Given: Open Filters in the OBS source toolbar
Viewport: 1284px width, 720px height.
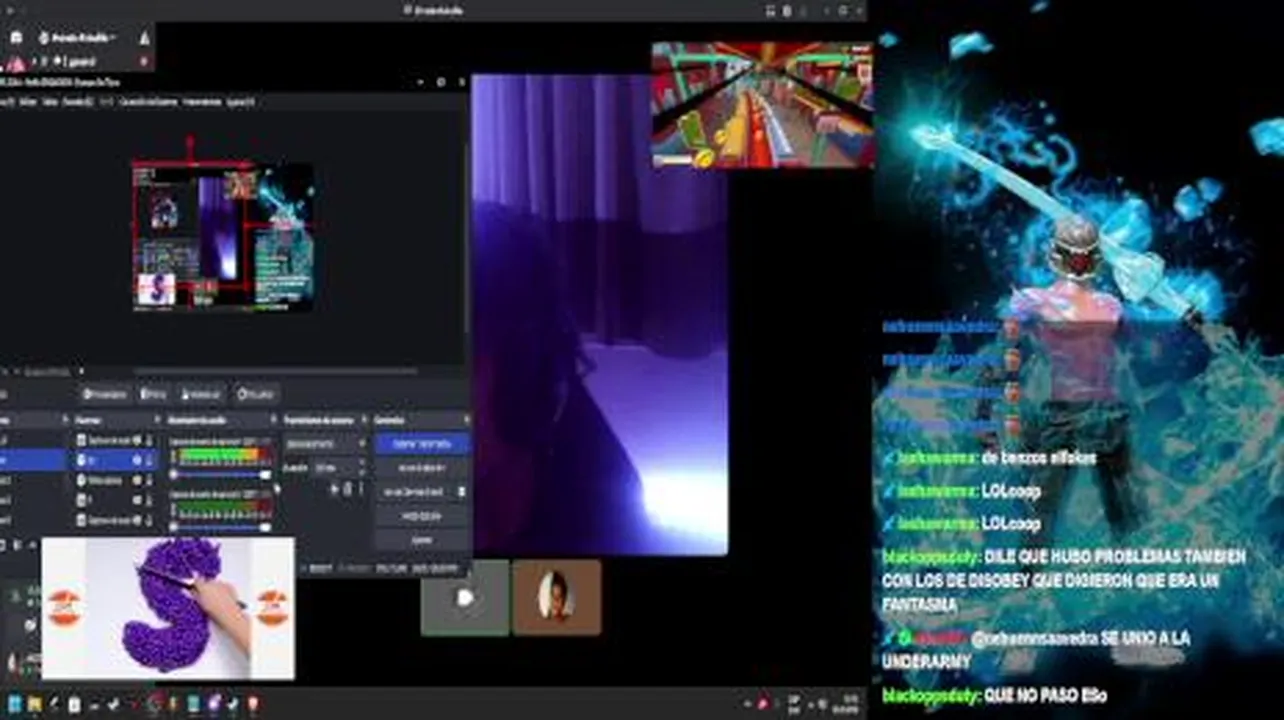Looking at the screenshot, I should coord(154,394).
